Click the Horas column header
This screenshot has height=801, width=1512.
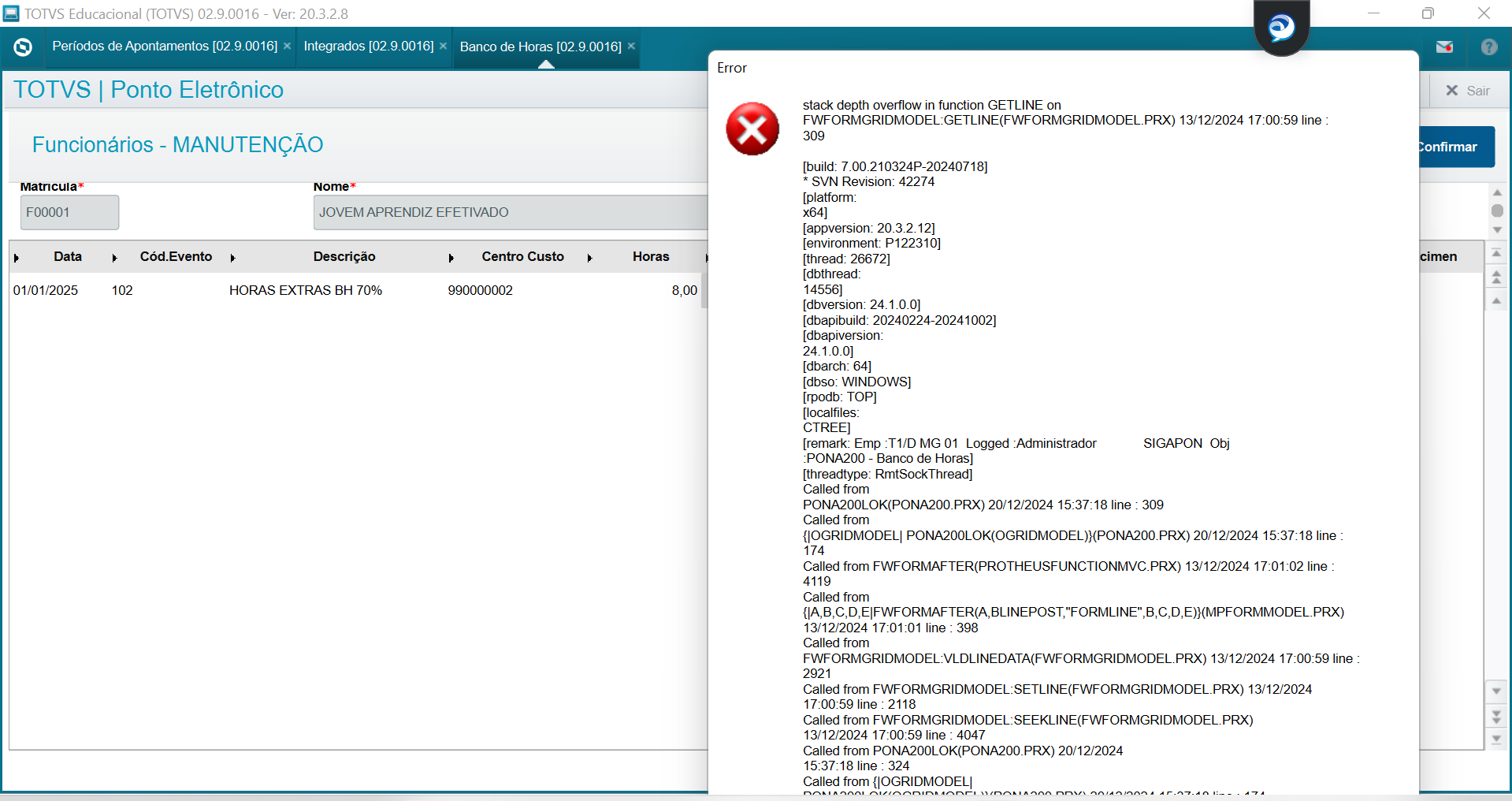click(x=651, y=256)
